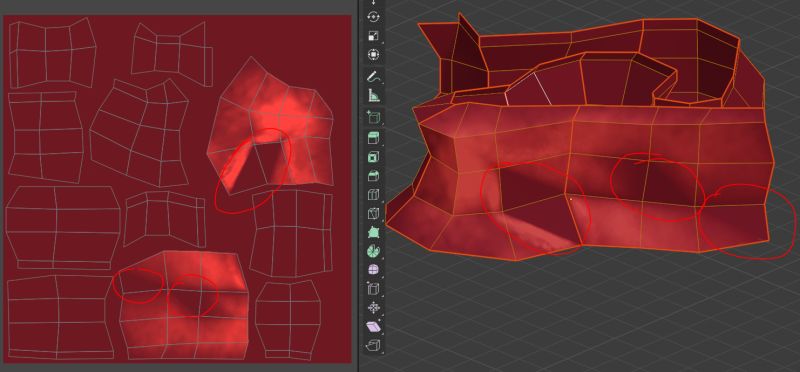The width and height of the screenshot is (800, 372).
Task: Select the Add Cube tool
Action: click(x=373, y=117)
